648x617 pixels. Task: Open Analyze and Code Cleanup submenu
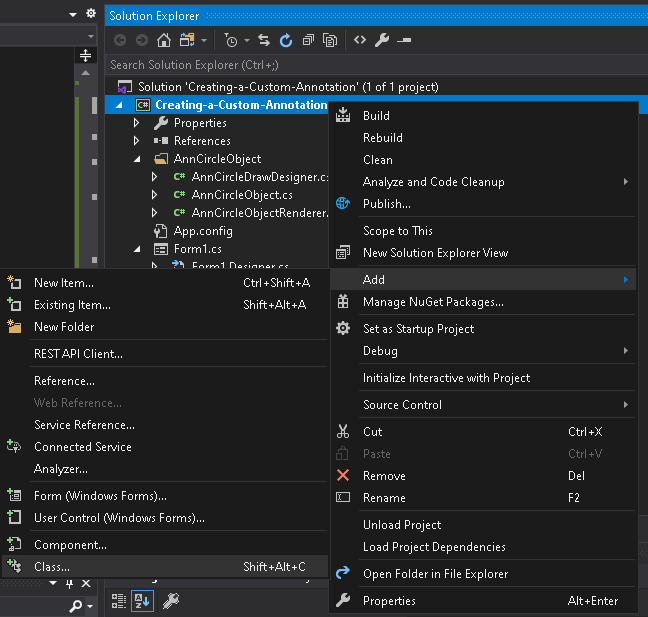pyautogui.click(x=483, y=182)
